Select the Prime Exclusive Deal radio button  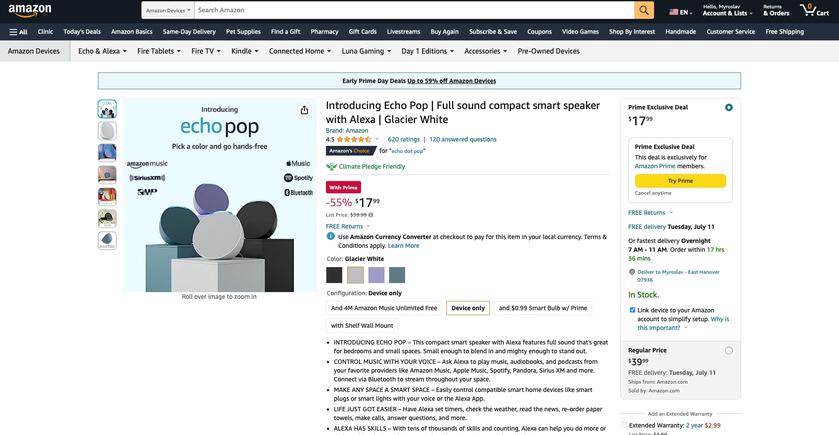pos(728,107)
